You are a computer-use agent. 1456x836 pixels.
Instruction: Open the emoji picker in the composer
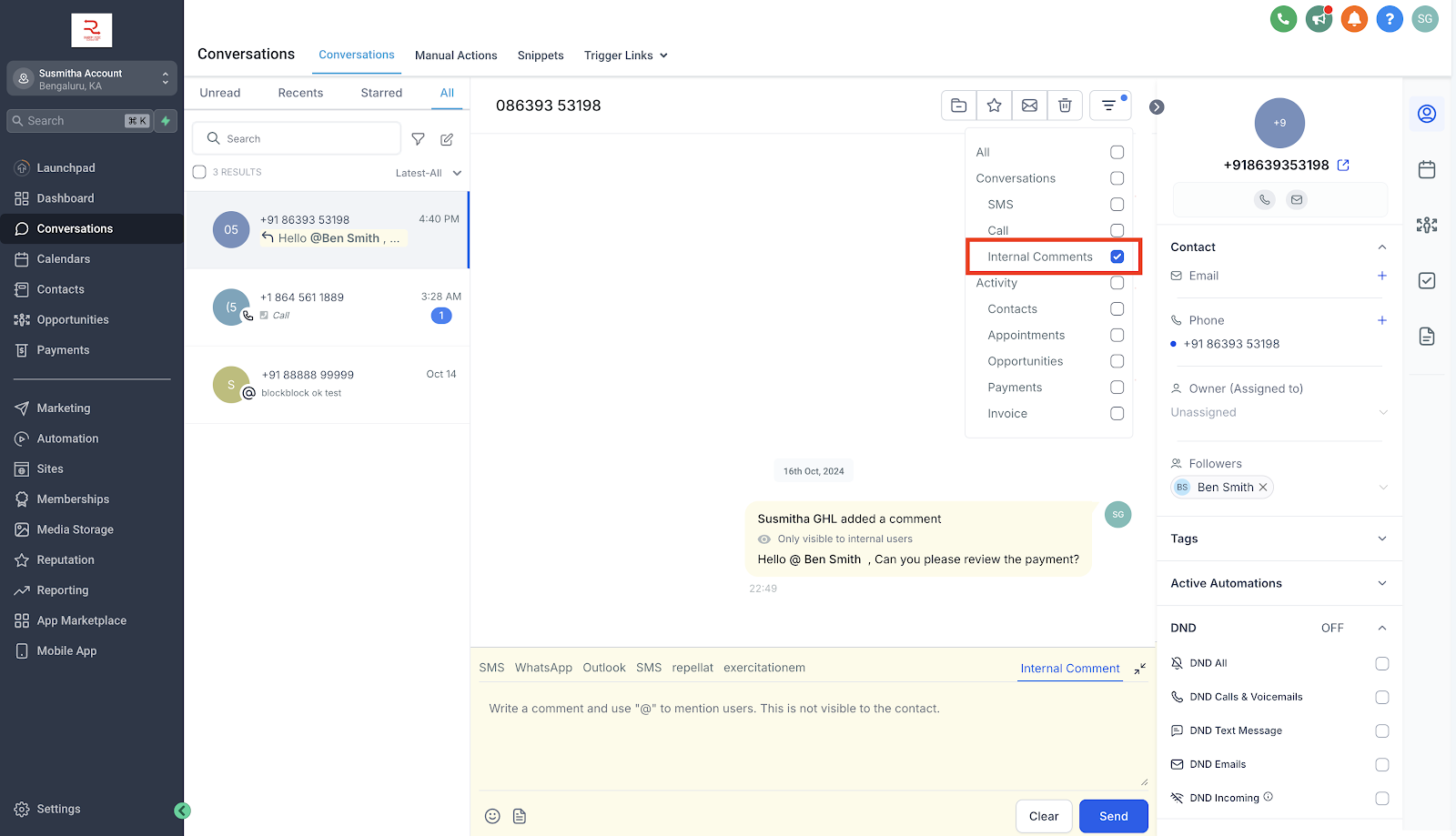[492, 815]
